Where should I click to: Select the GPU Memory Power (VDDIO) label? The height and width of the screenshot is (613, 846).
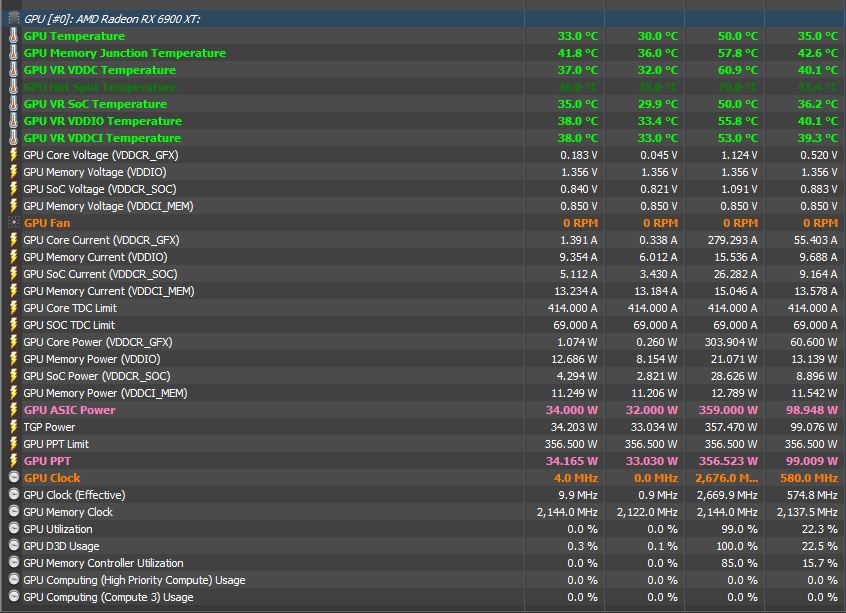click(92, 359)
